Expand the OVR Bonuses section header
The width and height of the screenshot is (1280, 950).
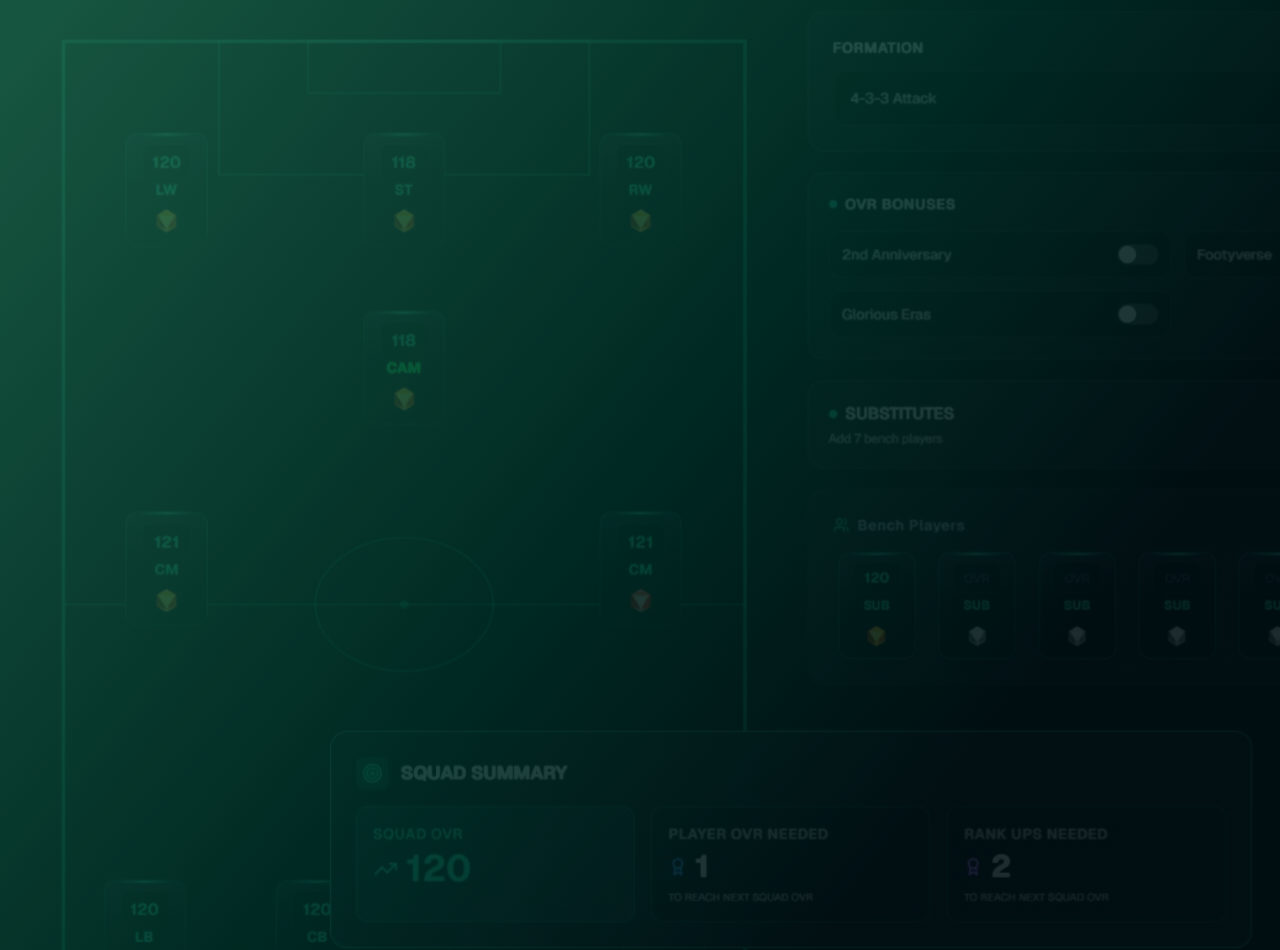click(x=898, y=204)
